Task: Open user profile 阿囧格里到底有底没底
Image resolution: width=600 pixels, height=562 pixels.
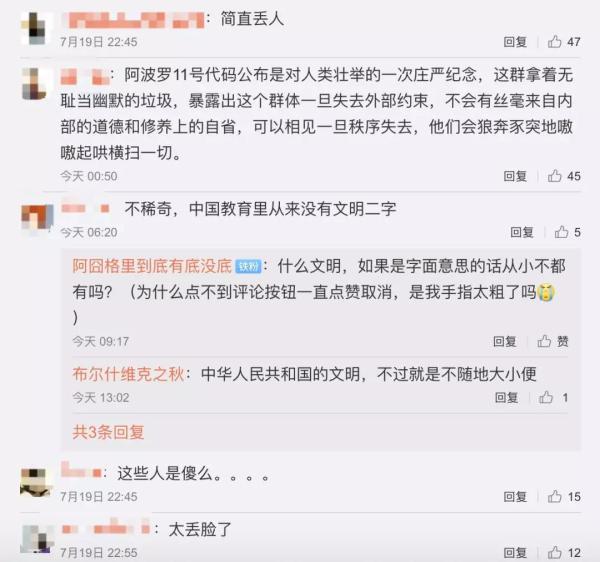Action: 152,266
